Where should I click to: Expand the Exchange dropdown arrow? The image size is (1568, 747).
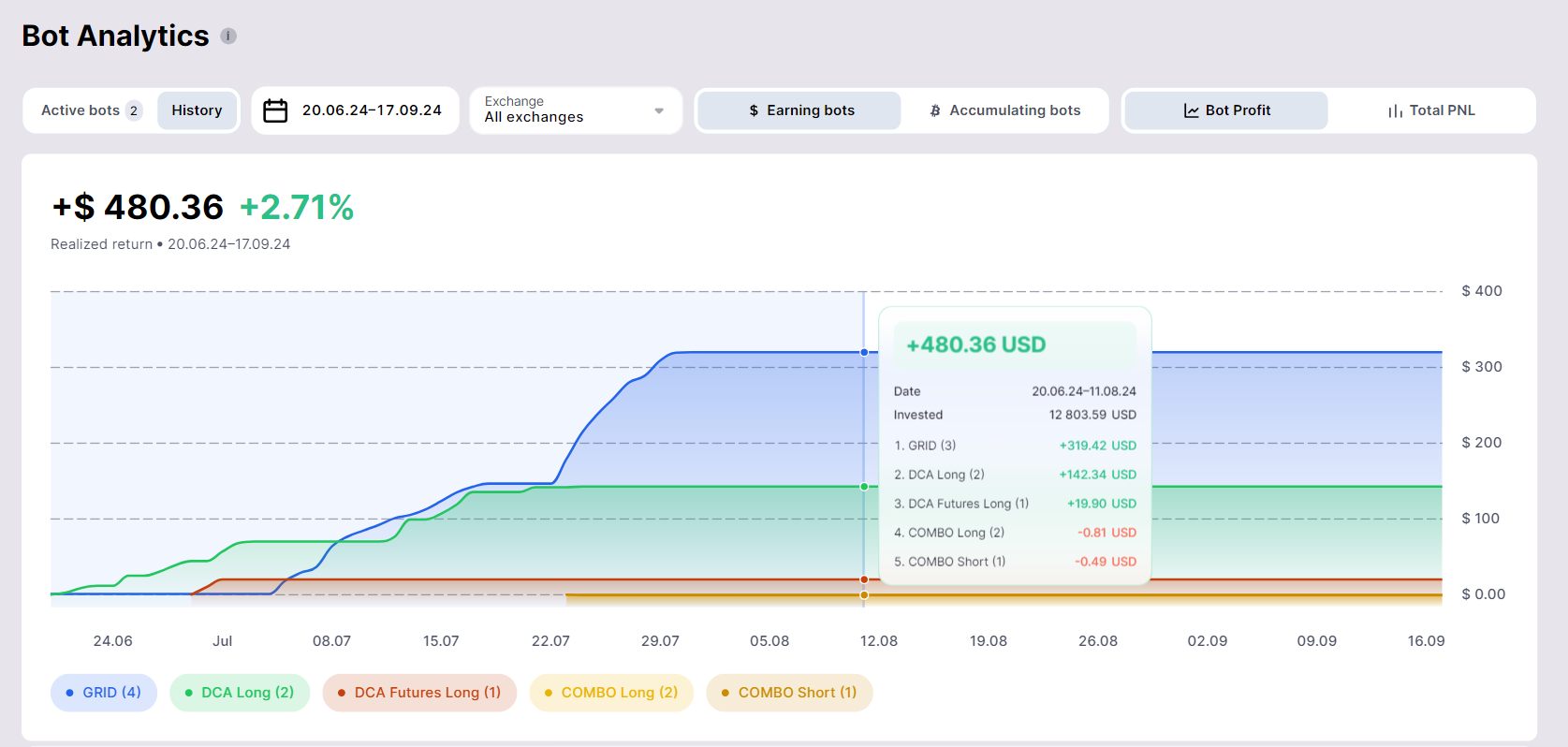(x=659, y=110)
